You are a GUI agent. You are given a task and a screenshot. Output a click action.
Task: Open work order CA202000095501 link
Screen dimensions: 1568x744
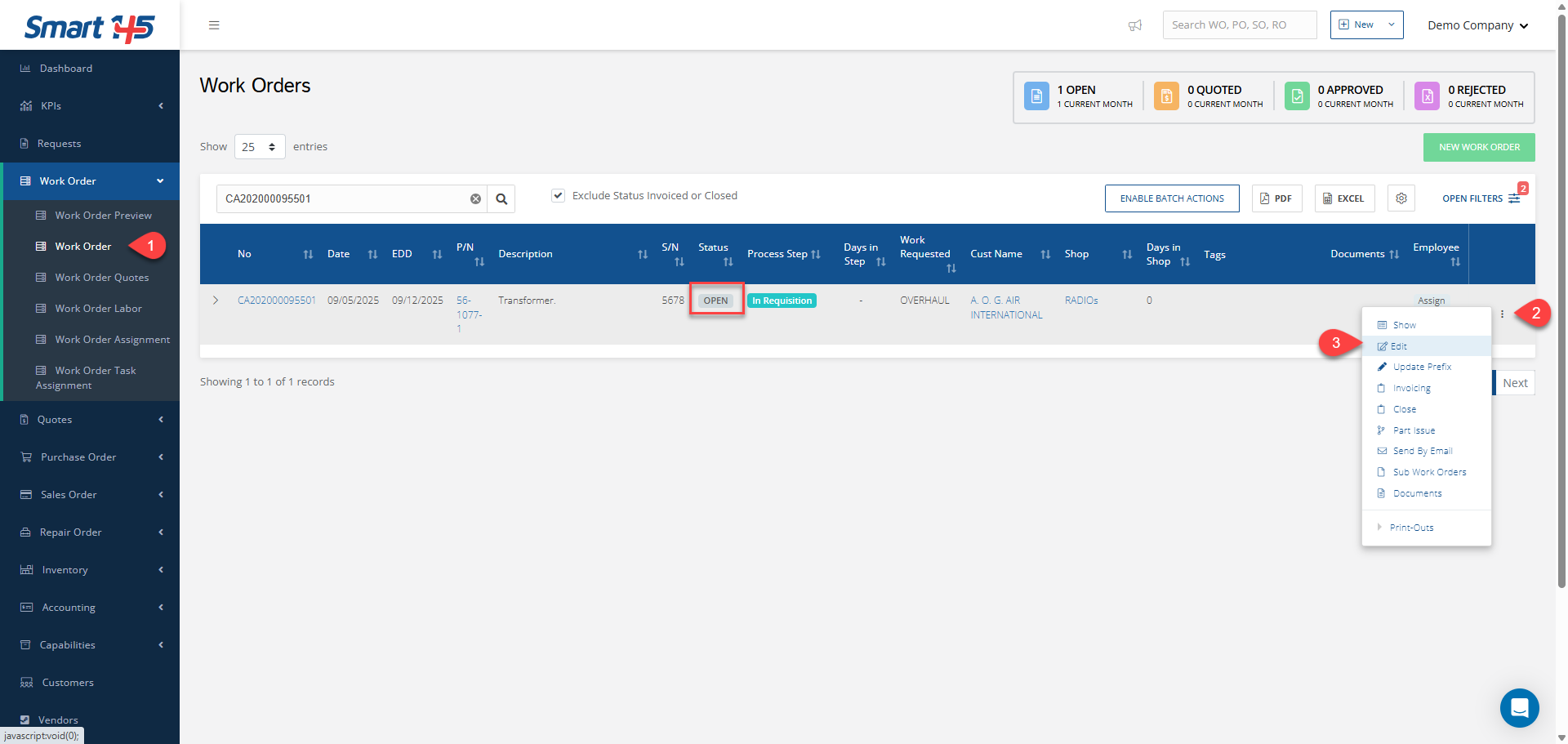pyautogui.click(x=277, y=301)
